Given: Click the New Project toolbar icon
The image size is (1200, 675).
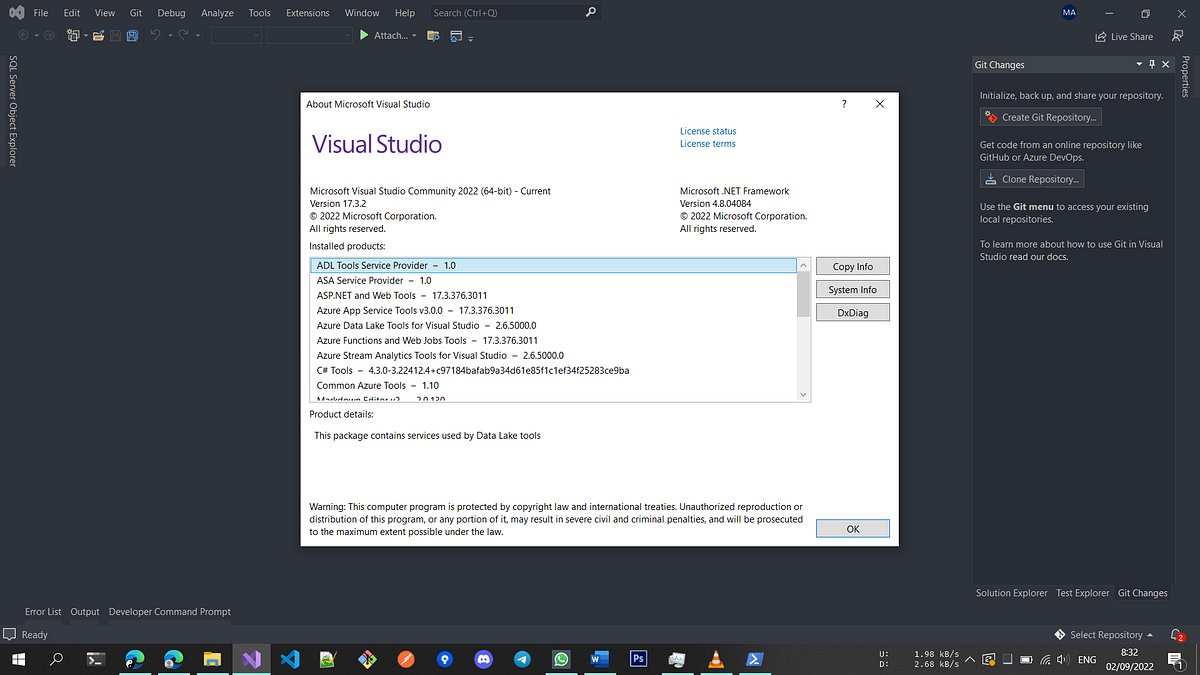Looking at the screenshot, I should point(72,35).
